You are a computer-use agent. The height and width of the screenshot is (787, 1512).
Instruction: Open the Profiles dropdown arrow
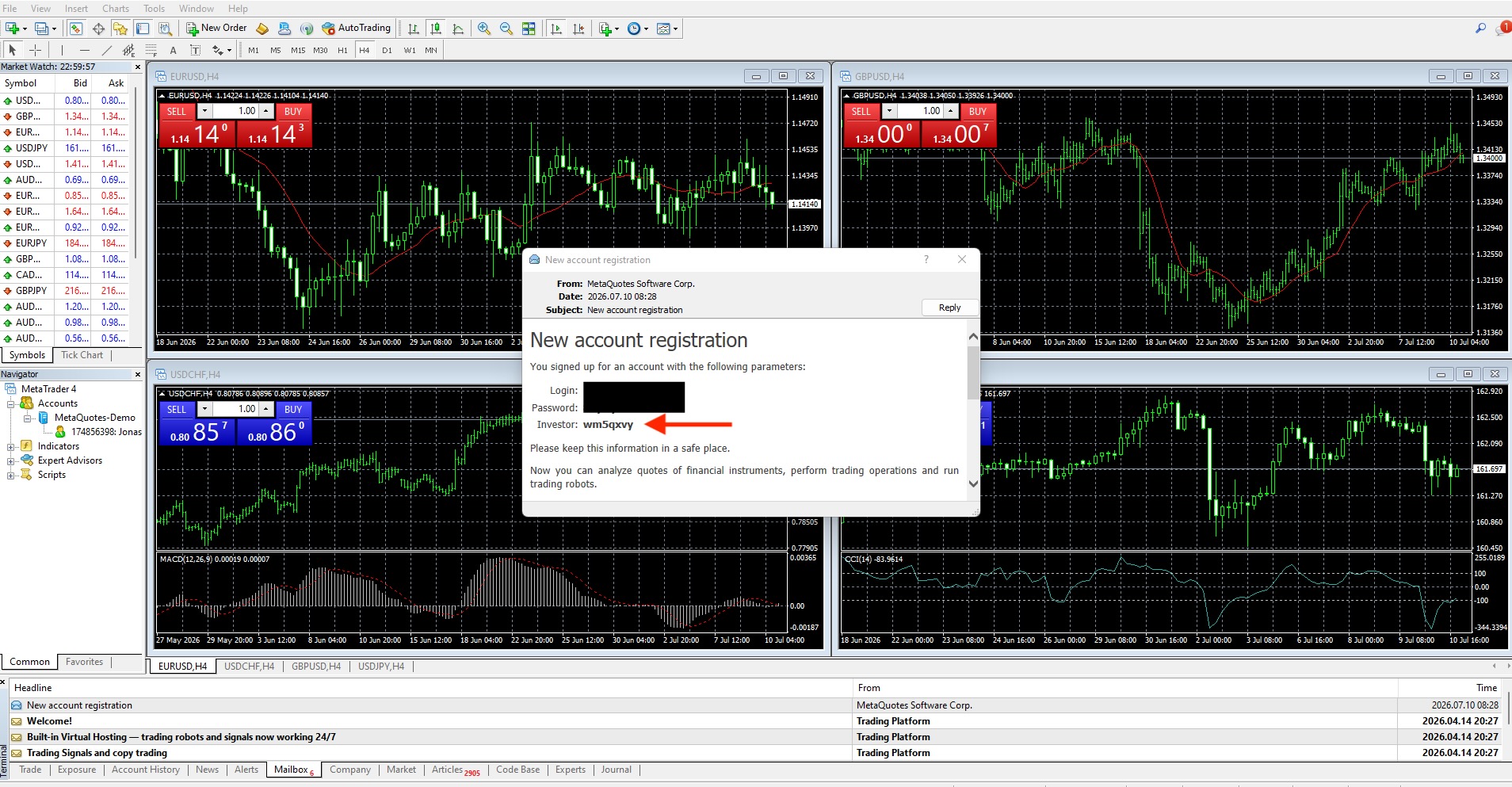(54, 29)
